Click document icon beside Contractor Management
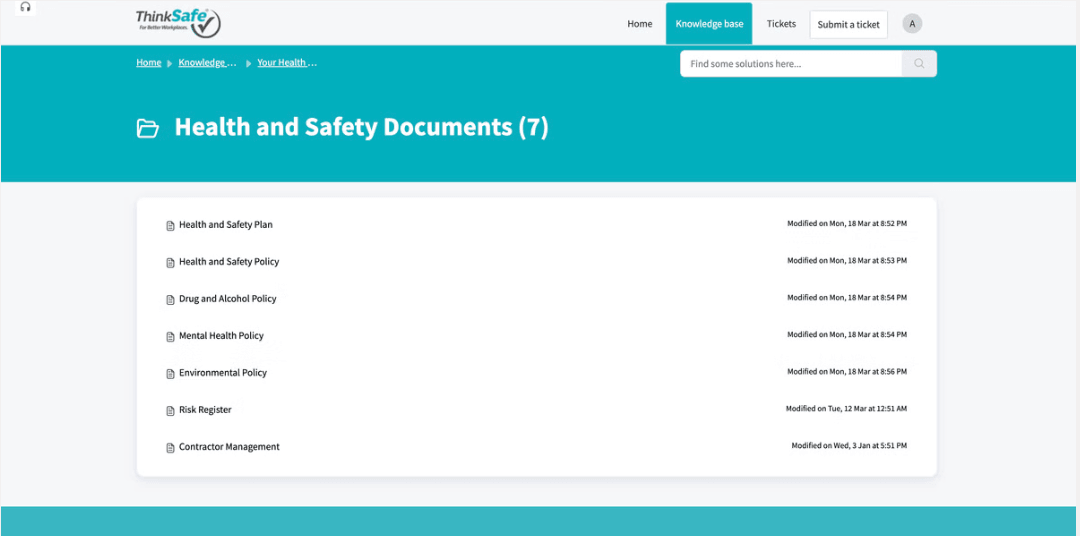 [170, 448]
